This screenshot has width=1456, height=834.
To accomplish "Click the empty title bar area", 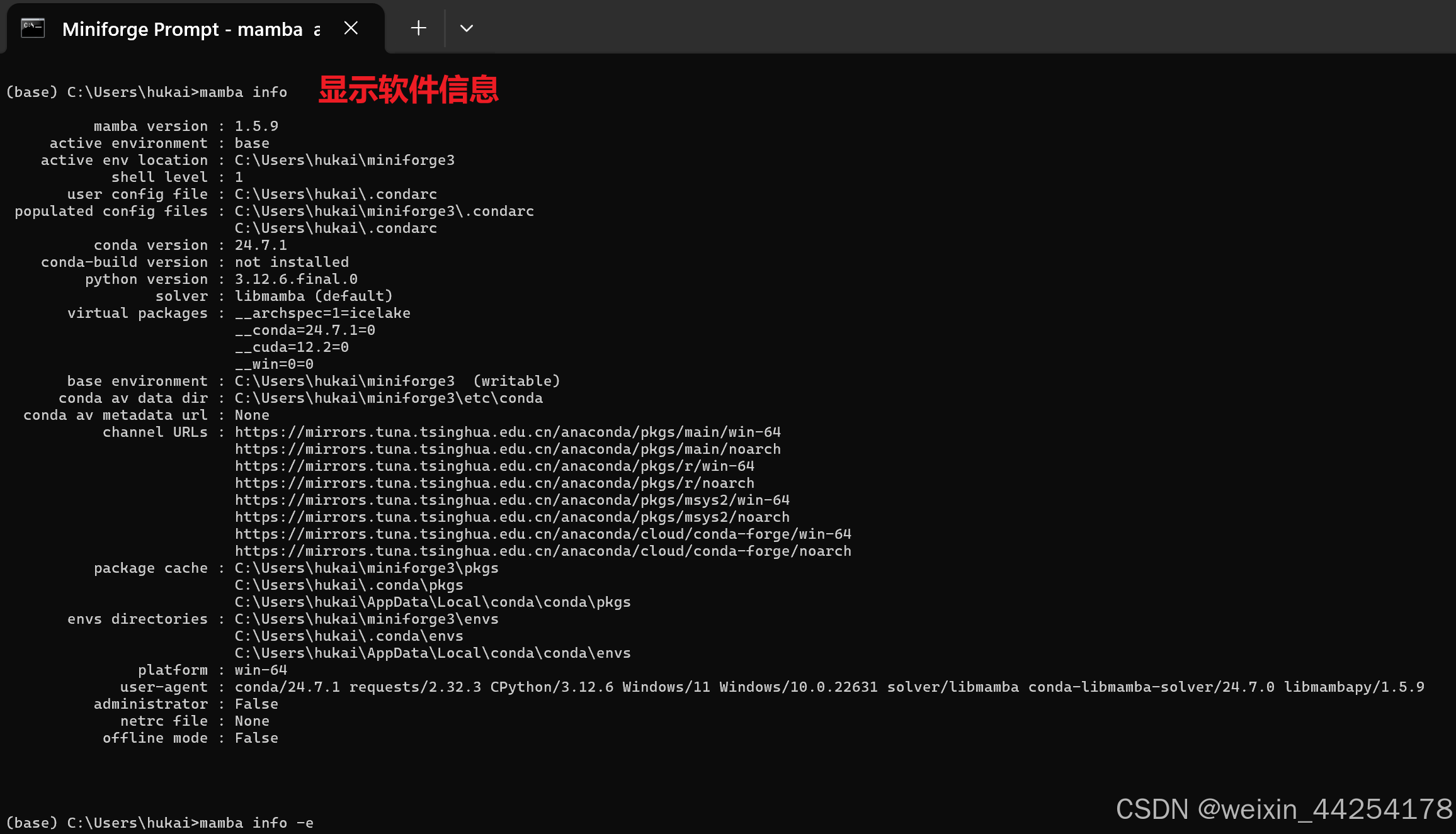I will (x=945, y=28).
